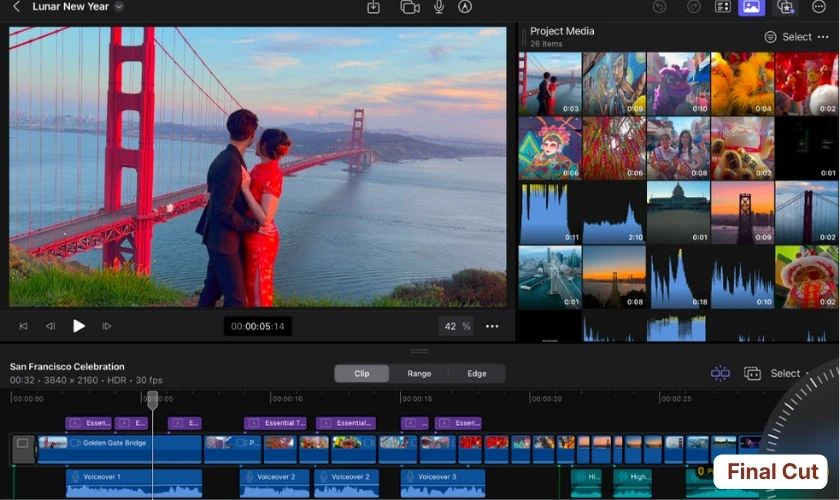Click the 00:00:15 ruler mark
The image size is (840, 500).
[417, 399]
